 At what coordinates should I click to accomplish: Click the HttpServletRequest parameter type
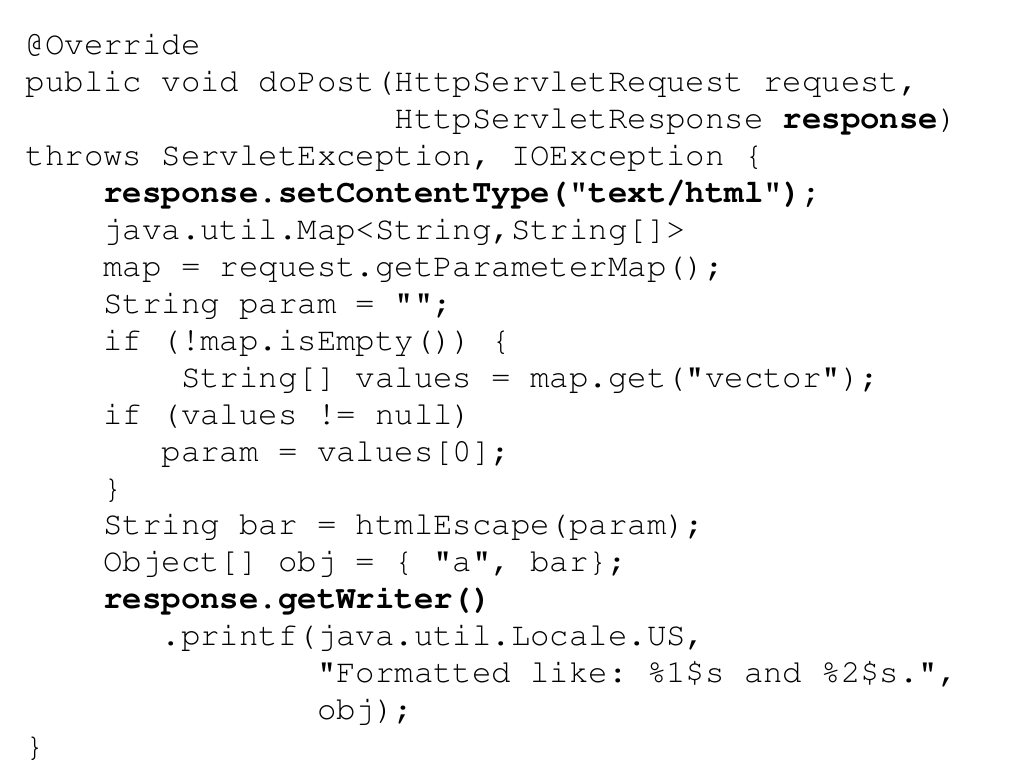[x=567, y=83]
